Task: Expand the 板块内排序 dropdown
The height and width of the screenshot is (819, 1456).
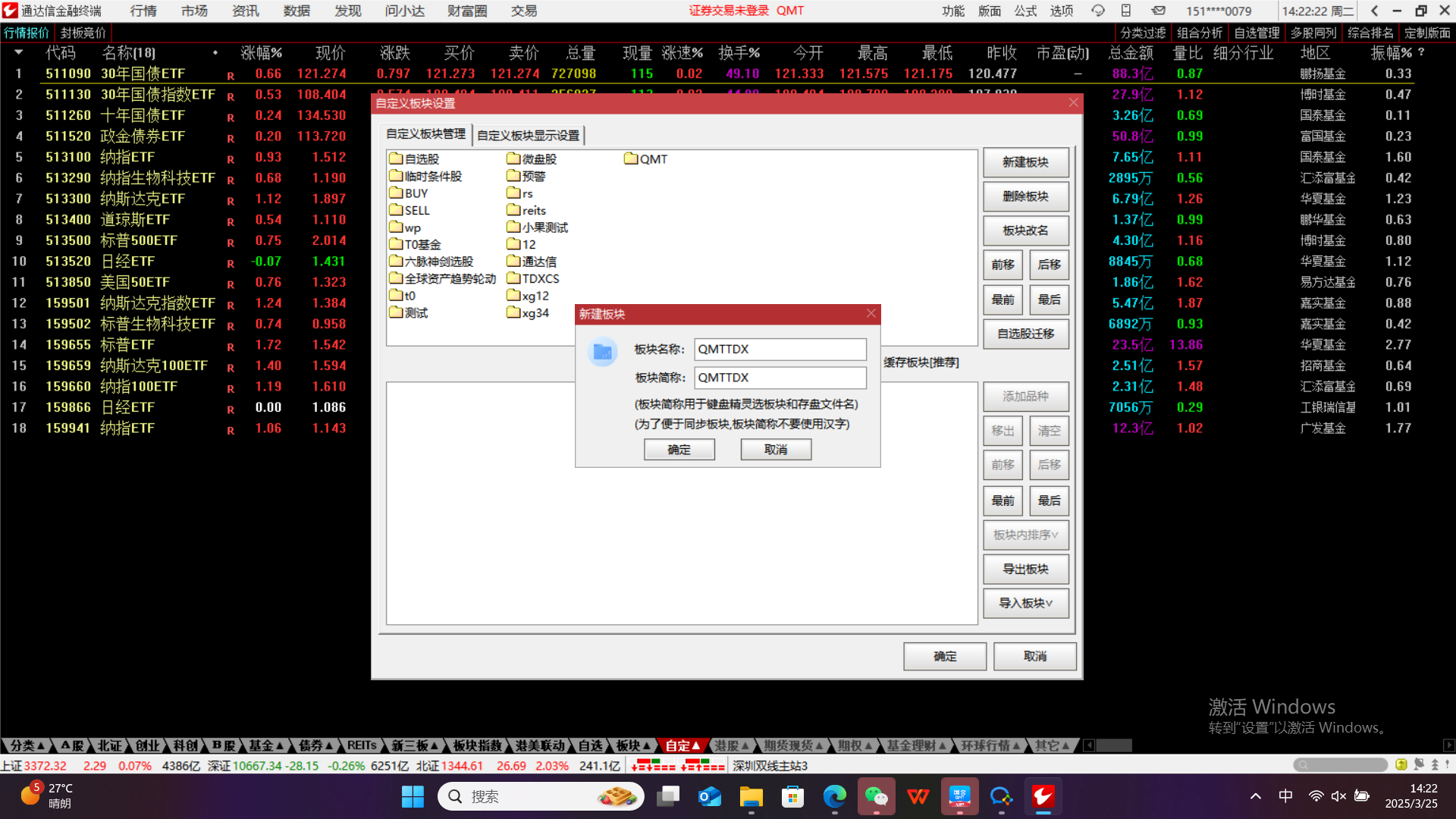Action: (x=1025, y=535)
